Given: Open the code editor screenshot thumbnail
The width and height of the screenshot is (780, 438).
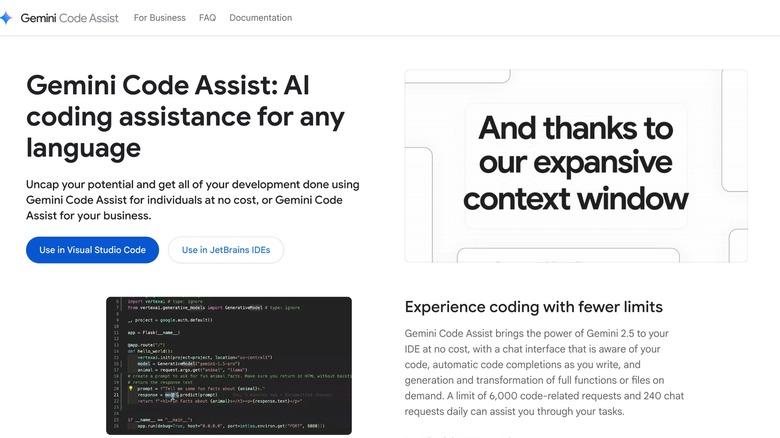Looking at the screenshot, I should 229,366.
